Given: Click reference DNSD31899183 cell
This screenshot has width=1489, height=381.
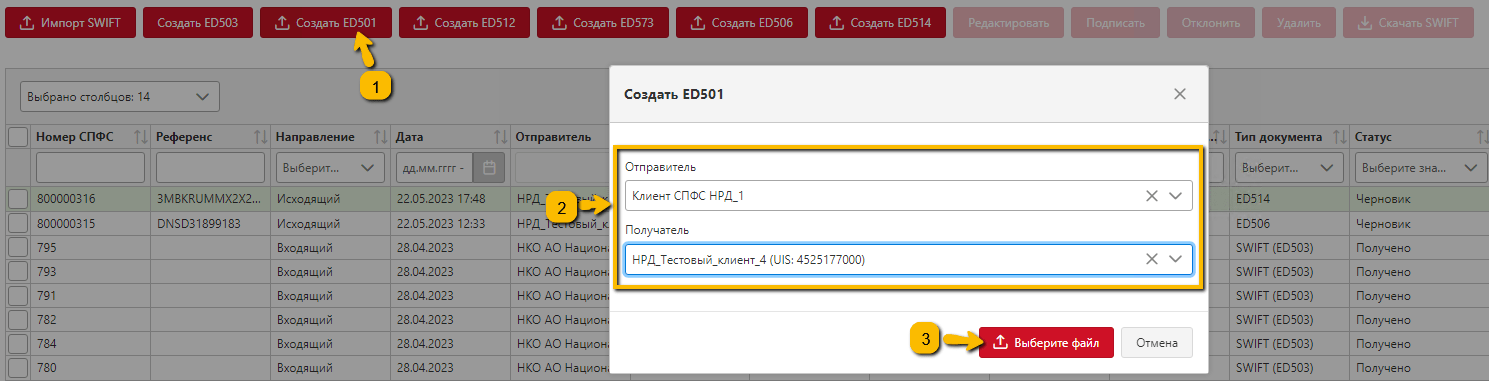Looking at the screenshot, I should tap(211, 223).
